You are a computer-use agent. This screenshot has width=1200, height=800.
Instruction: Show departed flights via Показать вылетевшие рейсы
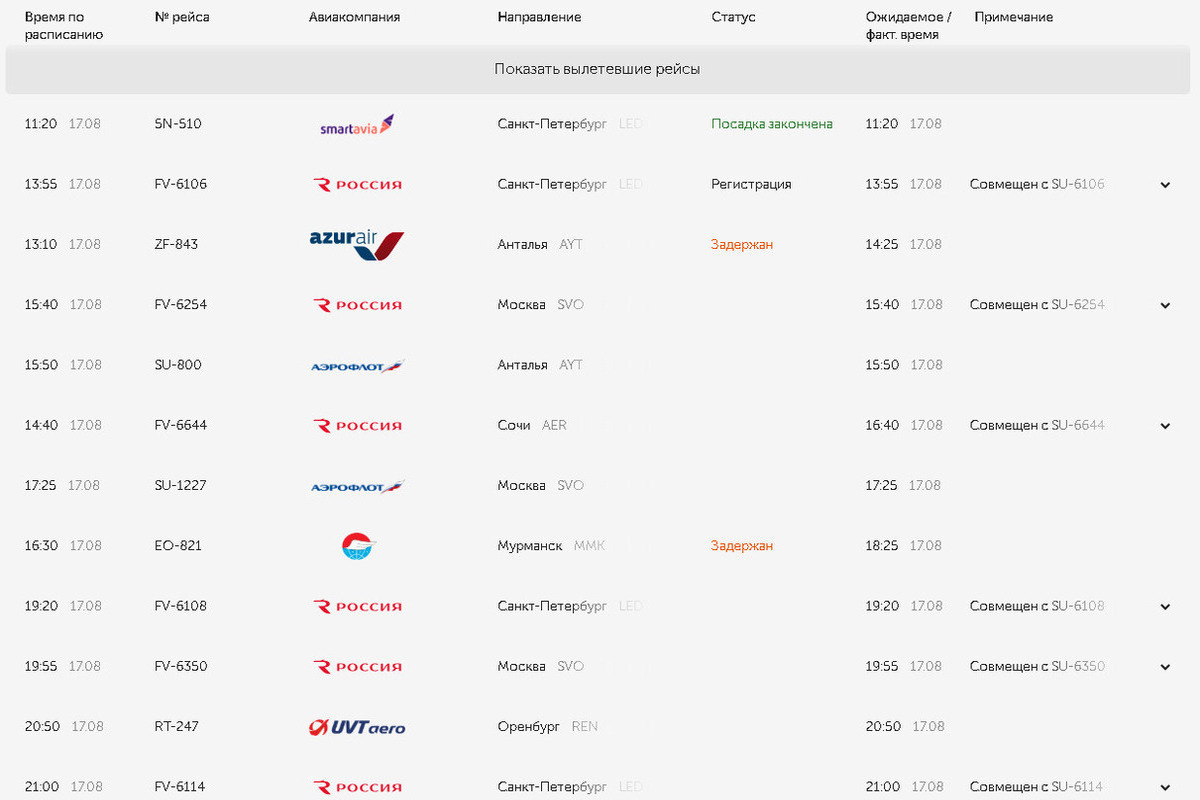597,69
